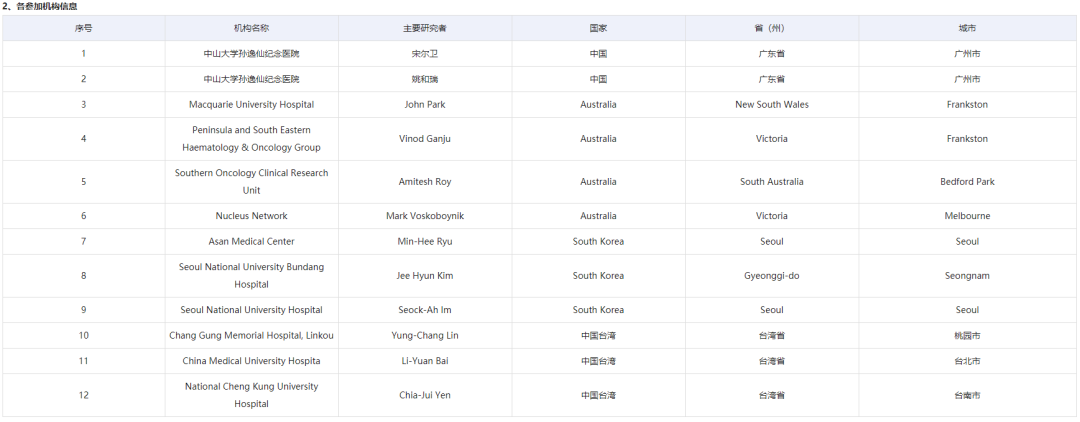The height and width of the screenshot is (422, 1080).
Task: Click the South Australia cell
Action: 771,182
